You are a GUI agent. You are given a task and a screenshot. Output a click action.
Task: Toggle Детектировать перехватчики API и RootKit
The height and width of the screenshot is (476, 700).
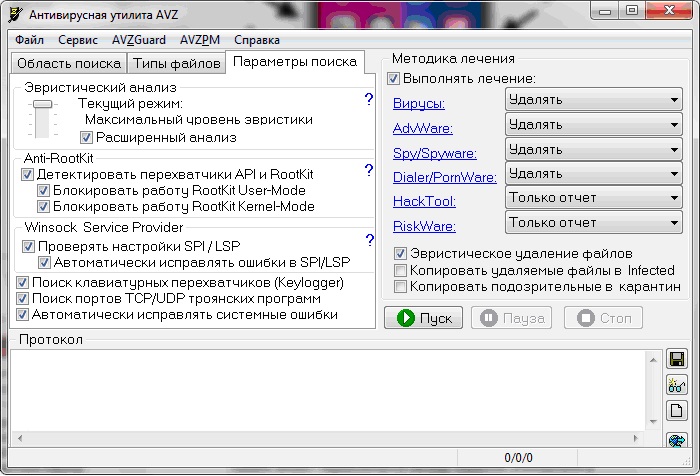click(27, 175)
